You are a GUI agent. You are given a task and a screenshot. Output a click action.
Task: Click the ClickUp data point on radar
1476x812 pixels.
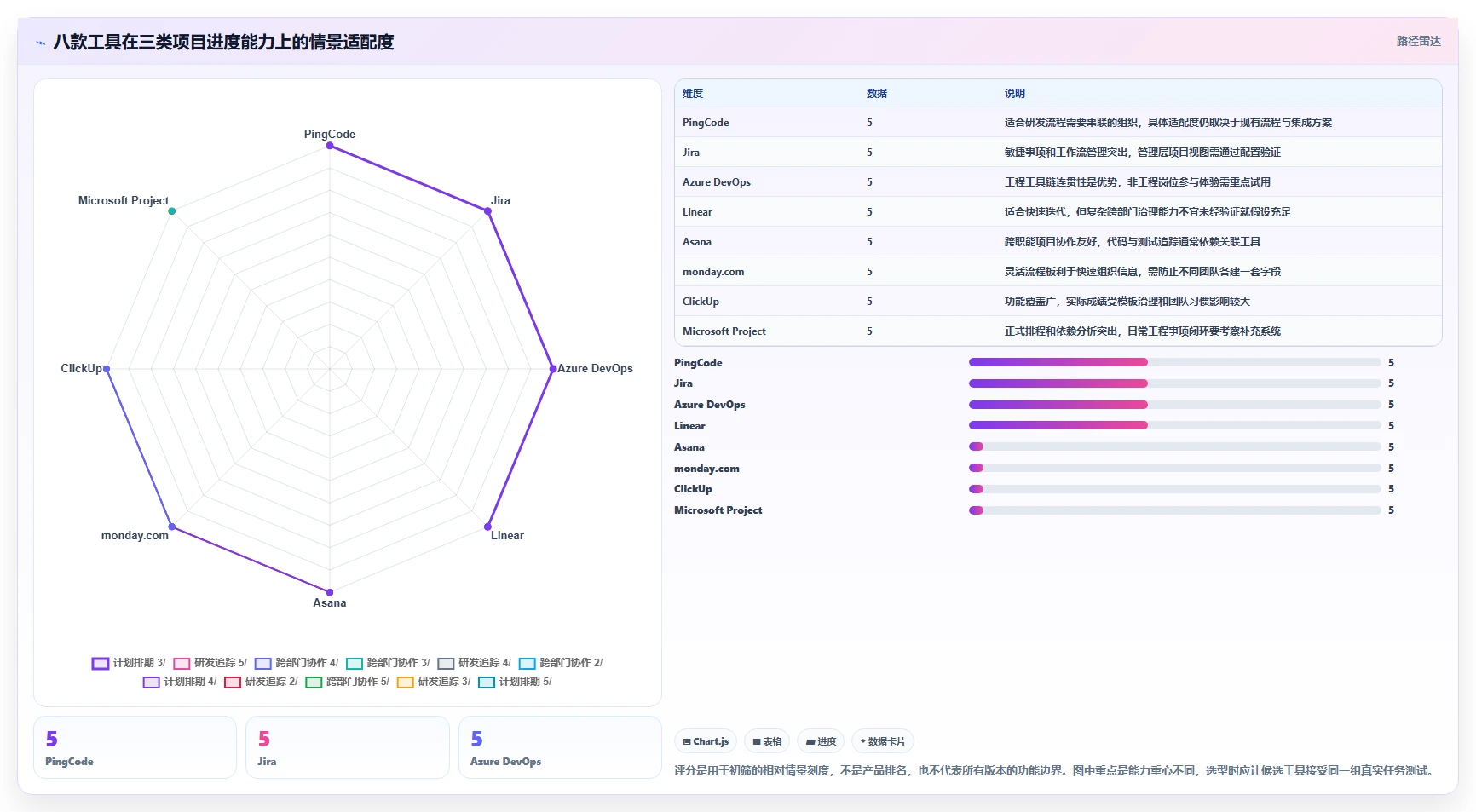tap(107, 369)
